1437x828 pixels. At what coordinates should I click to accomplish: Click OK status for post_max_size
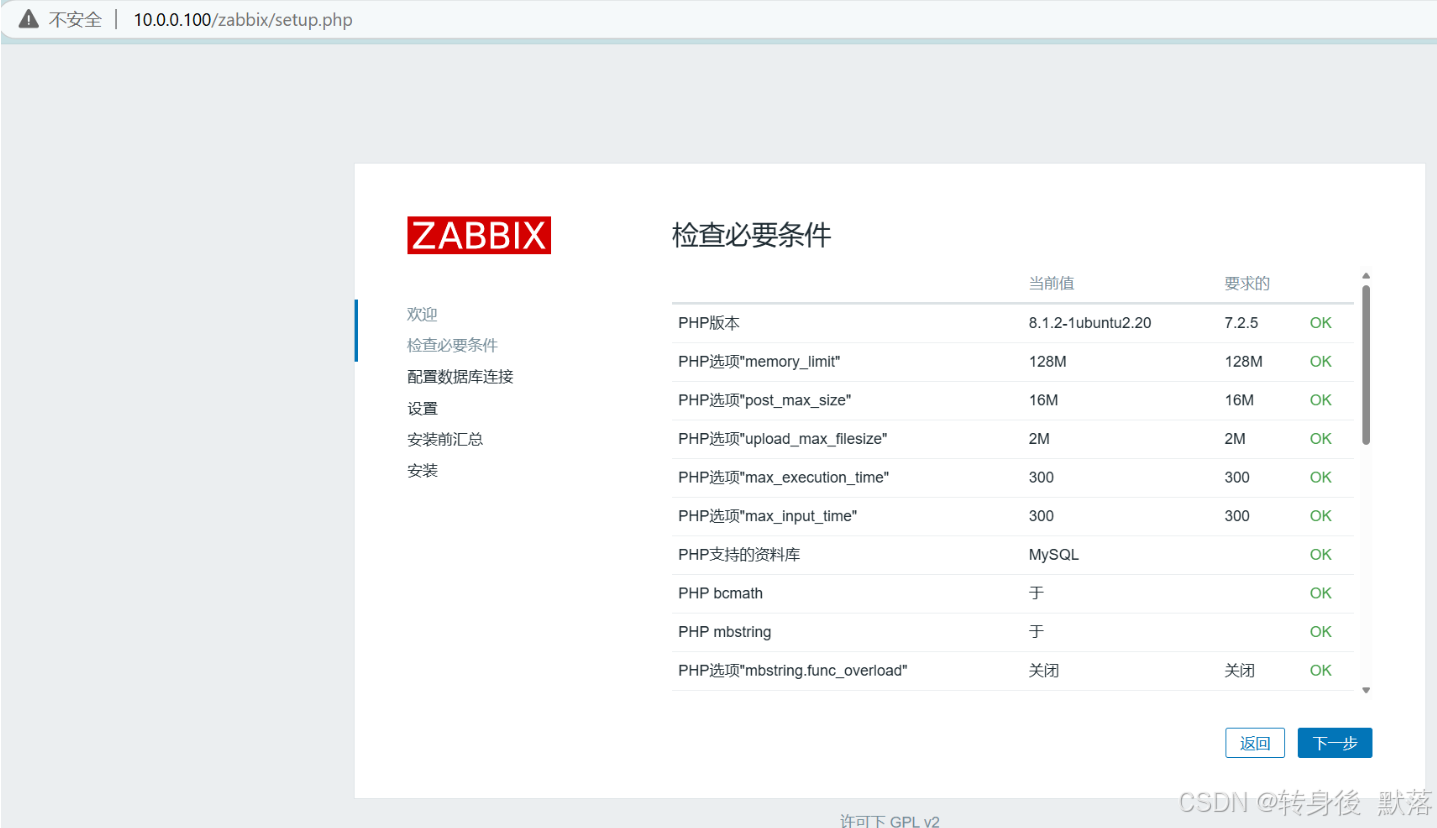point(1321,400)
